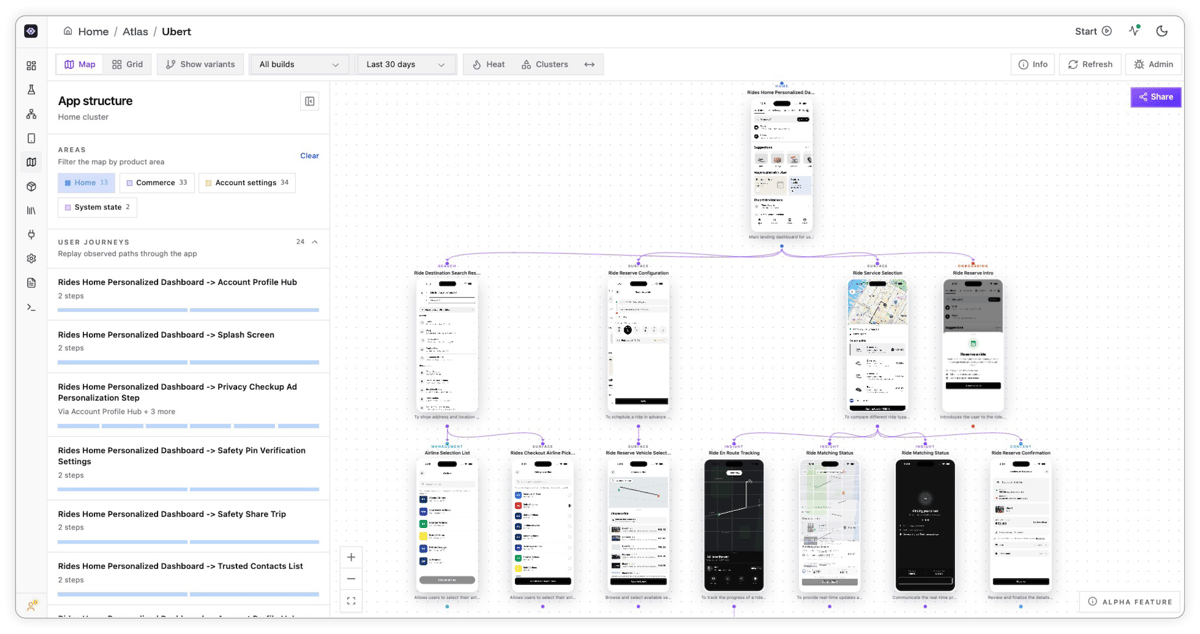Click the Ride Reserve Configuration screen thumbnail
This screenshot has height=634, width=1200.
click(x=638, y=345)
